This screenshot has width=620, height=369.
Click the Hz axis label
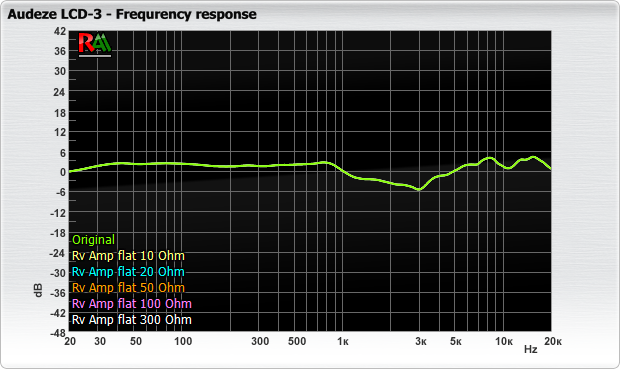(531, 349)
